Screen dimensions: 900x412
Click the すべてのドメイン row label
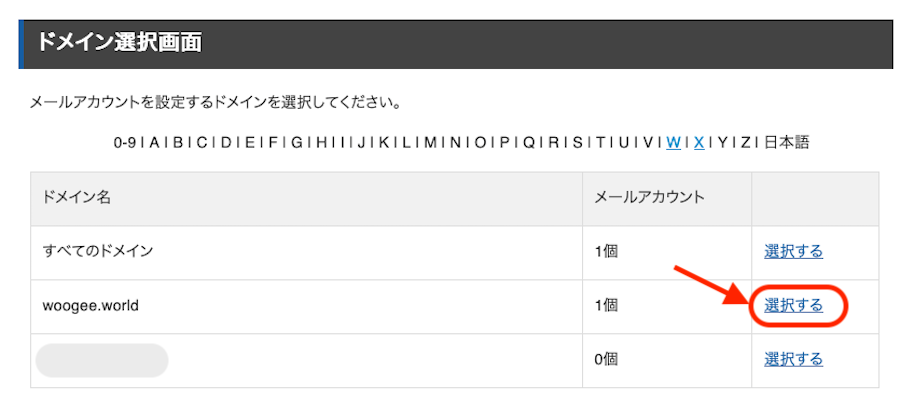point(98,251)
